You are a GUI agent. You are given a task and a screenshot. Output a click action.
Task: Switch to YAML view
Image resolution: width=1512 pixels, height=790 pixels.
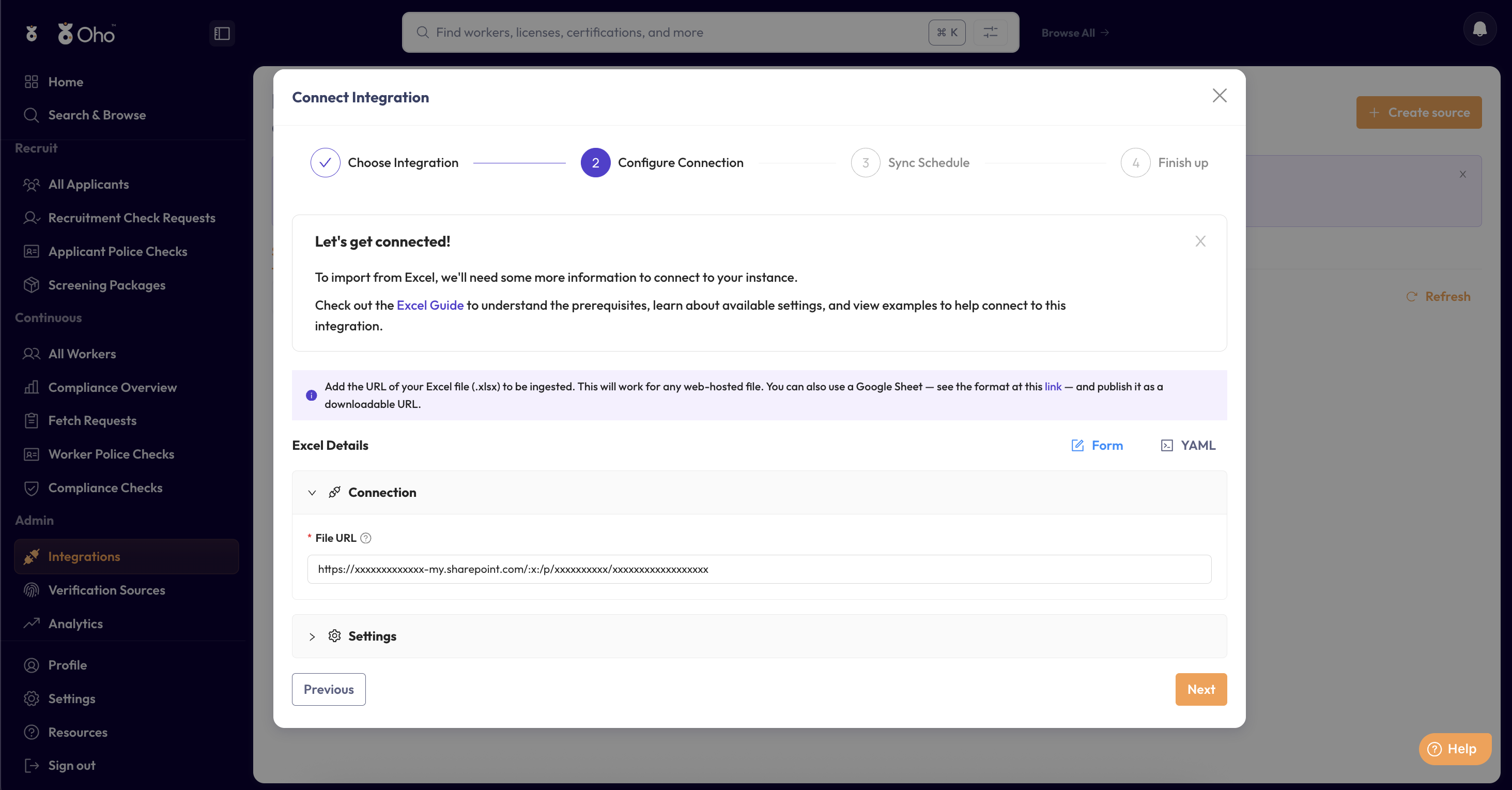1188,445
